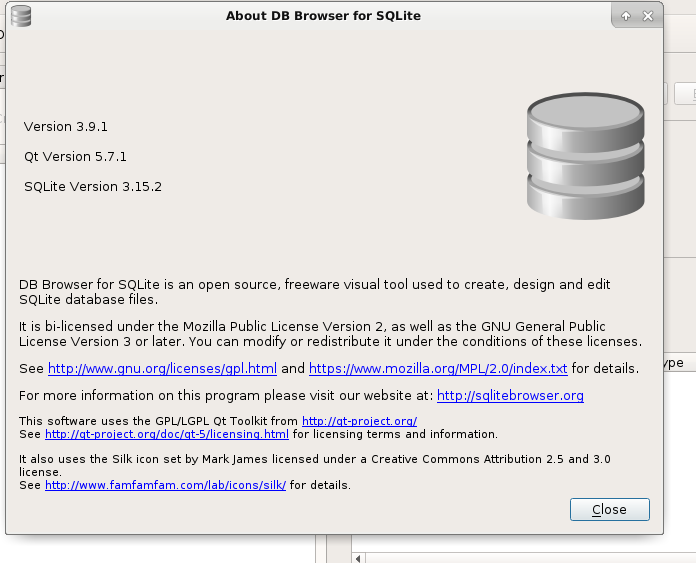
Task: Click the left scroll arrow in background window
Action: (358, 558)
